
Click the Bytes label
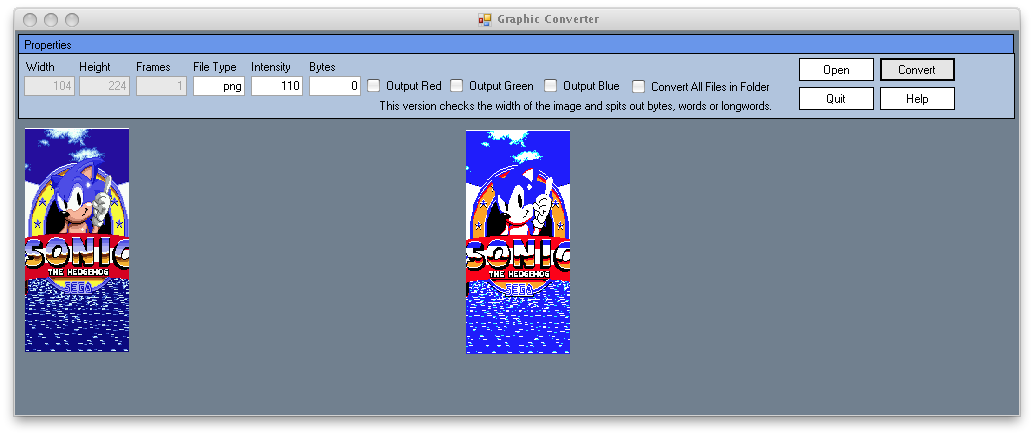(322, 67)
